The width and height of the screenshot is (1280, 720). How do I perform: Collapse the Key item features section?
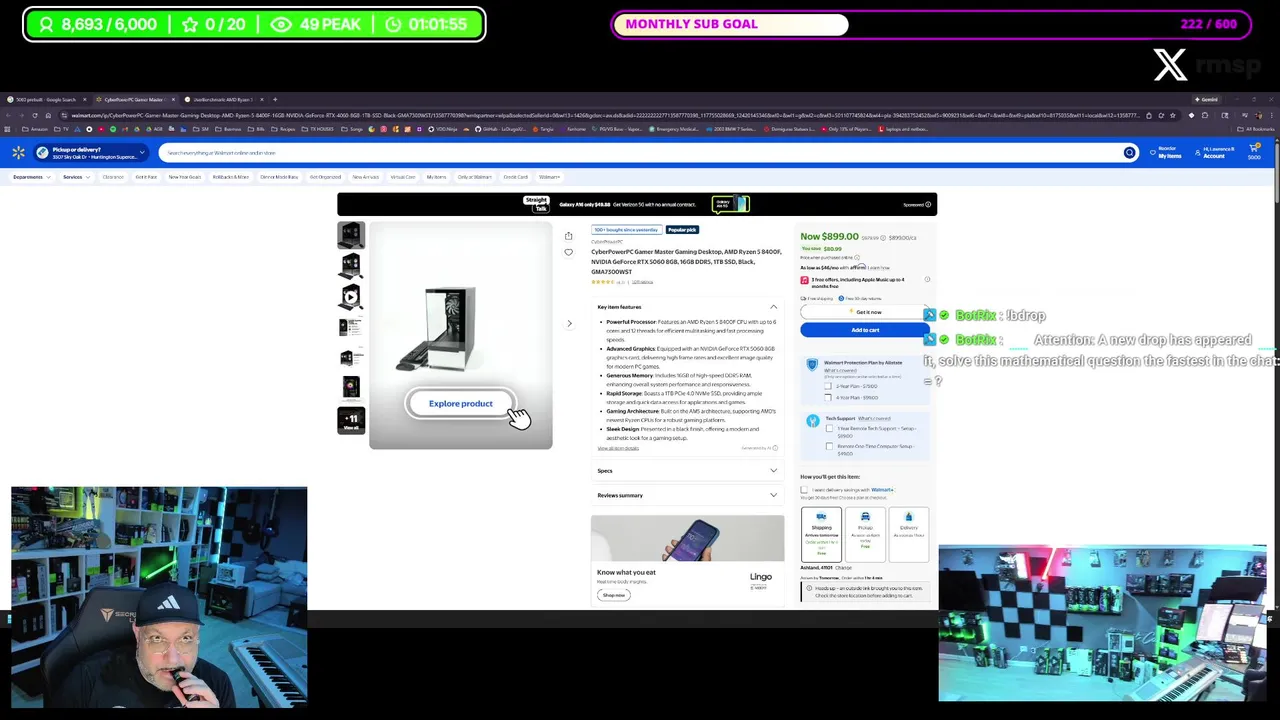click(773, 307)
